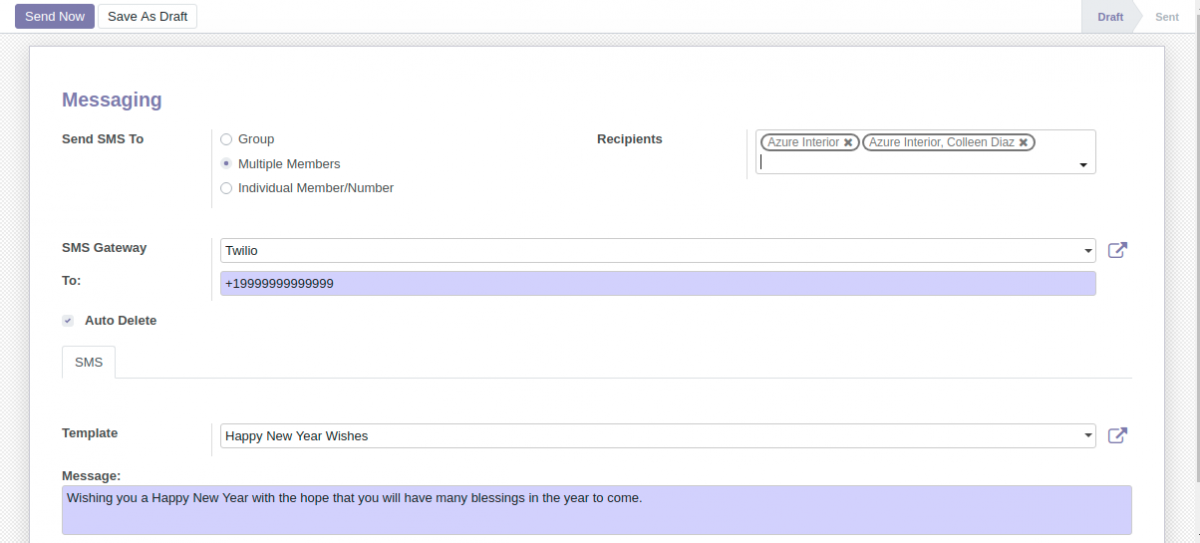The image size is (1200, 543).
Task: Expand the Recipients dropdown arrow
Action: (1083, 165)
